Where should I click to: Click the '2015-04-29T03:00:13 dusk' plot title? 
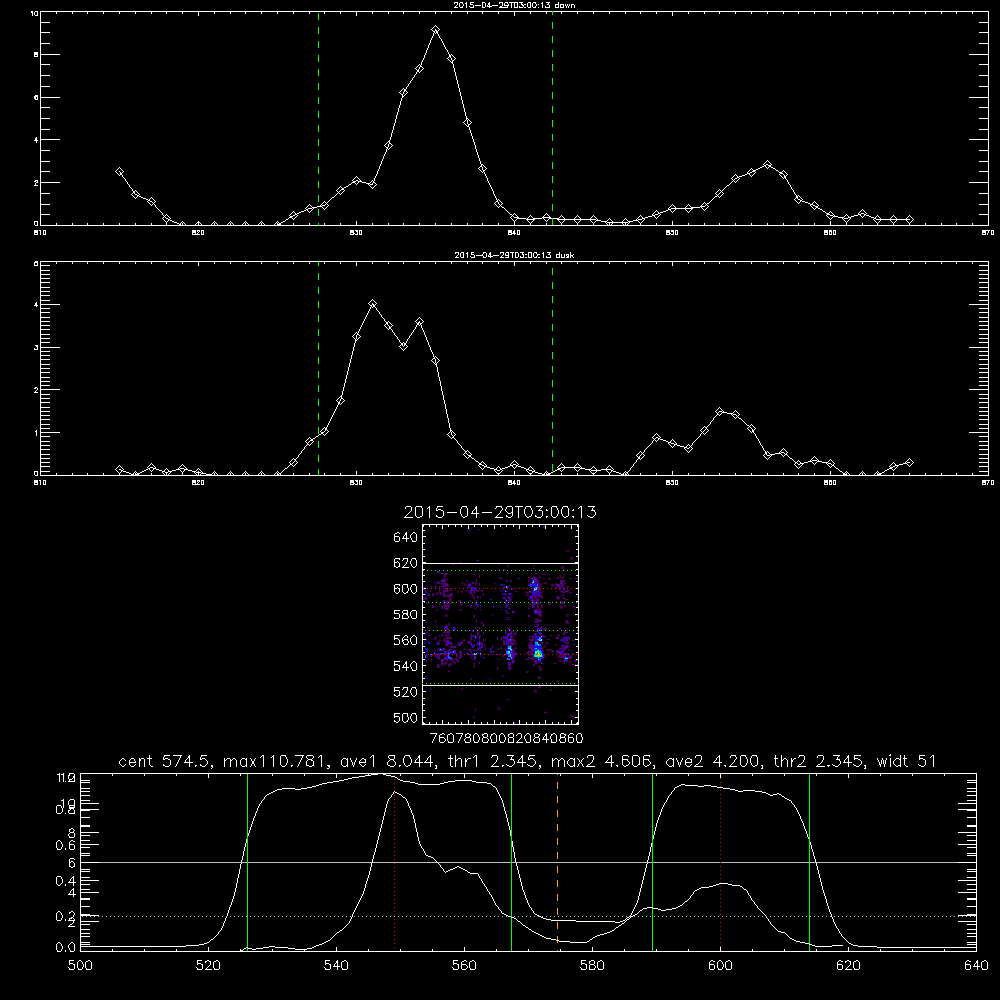514,255
